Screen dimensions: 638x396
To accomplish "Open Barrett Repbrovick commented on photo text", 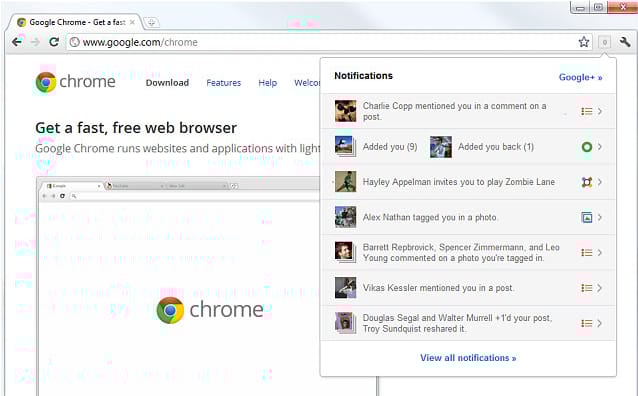I will (x=461, y=252).
